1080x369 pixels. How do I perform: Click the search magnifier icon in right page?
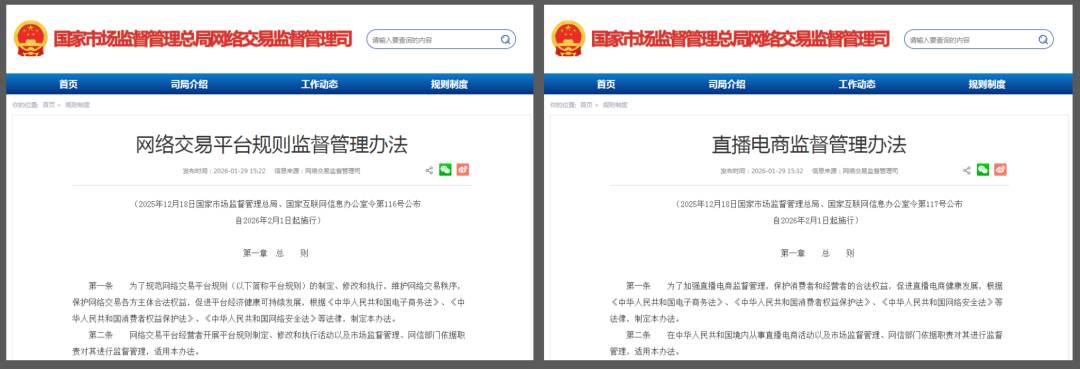click(x=1043, y=40)
